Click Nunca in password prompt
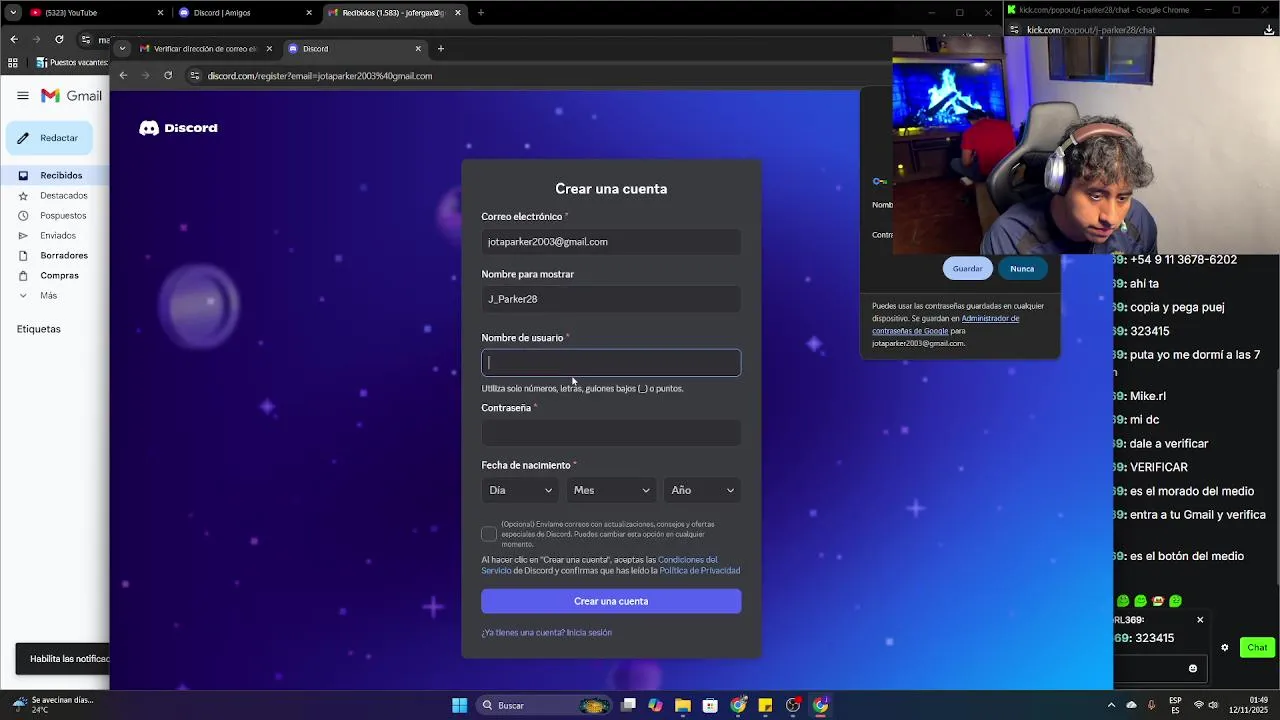The image size is (1280, 720). [x=1022, y=268]
